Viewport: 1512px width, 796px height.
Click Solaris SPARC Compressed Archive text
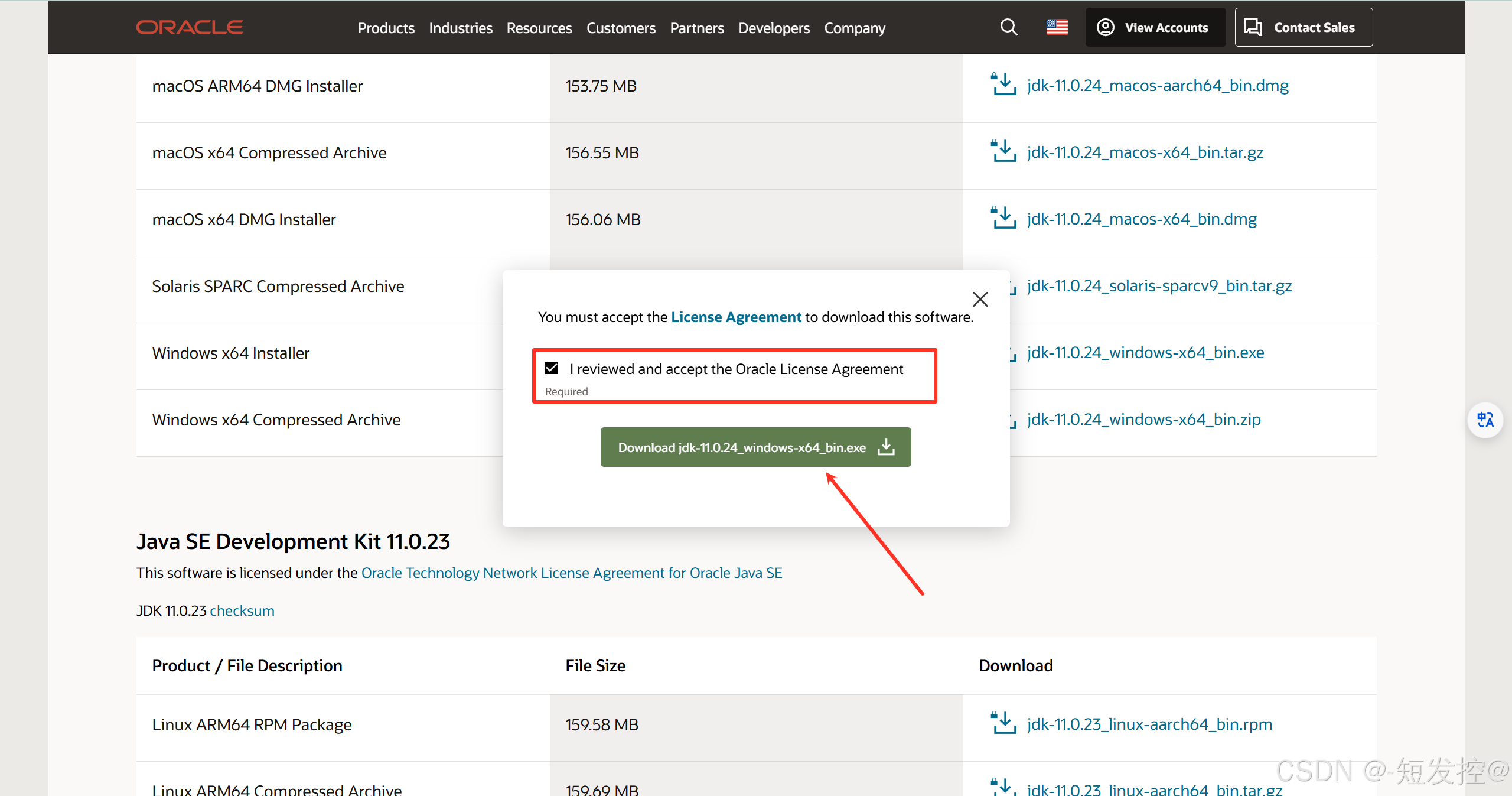[278, 287]
